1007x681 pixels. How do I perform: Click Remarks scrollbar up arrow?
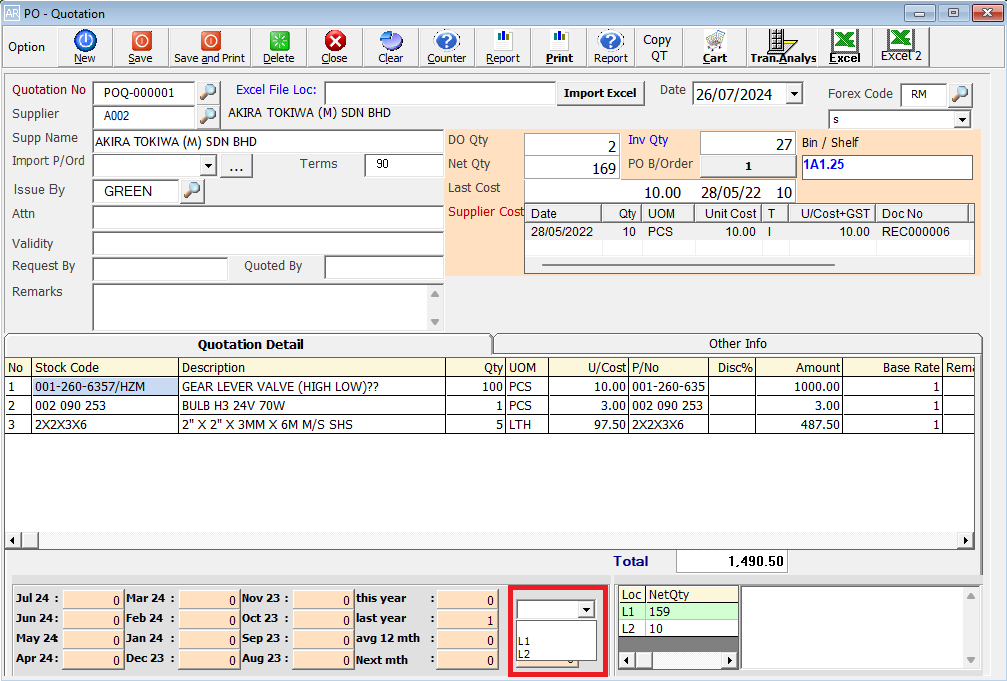pyautogui.click(x=435, y=294)
